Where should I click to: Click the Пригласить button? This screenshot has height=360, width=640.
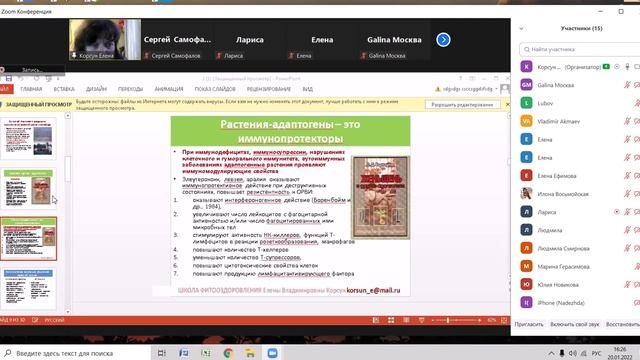click(x=529, y=324)
